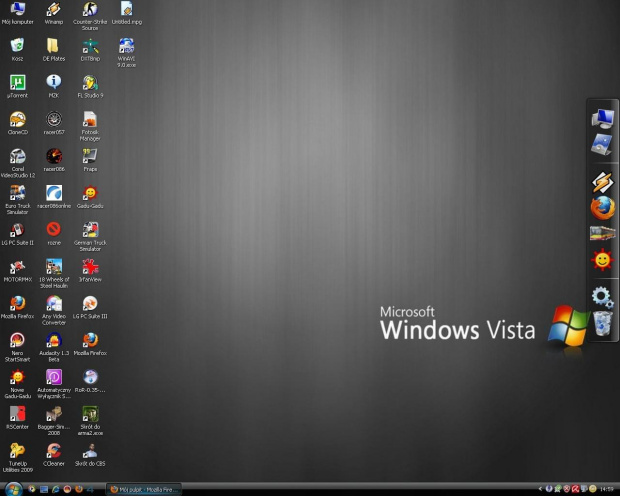This screenshot has height=496, width=620.
Task: Select the racer086 desktop icon
Action: click(x=54, y=160)
